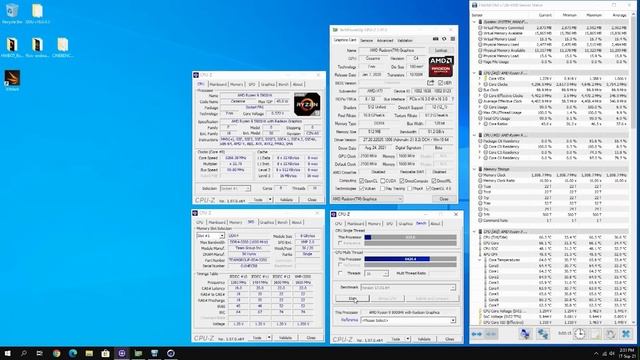640x360 pixels.
Task: Click the BIOS export share icon
Action: [430, 83]
